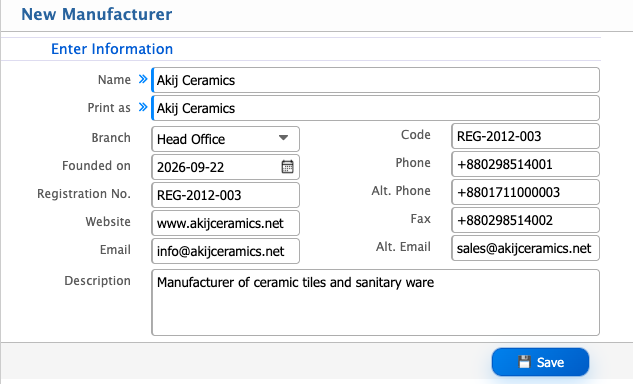Image resolution: width=633 pixels, height=384 pixels.
Task: Click the arrow icon beside Name
Action: click(143, 79)
